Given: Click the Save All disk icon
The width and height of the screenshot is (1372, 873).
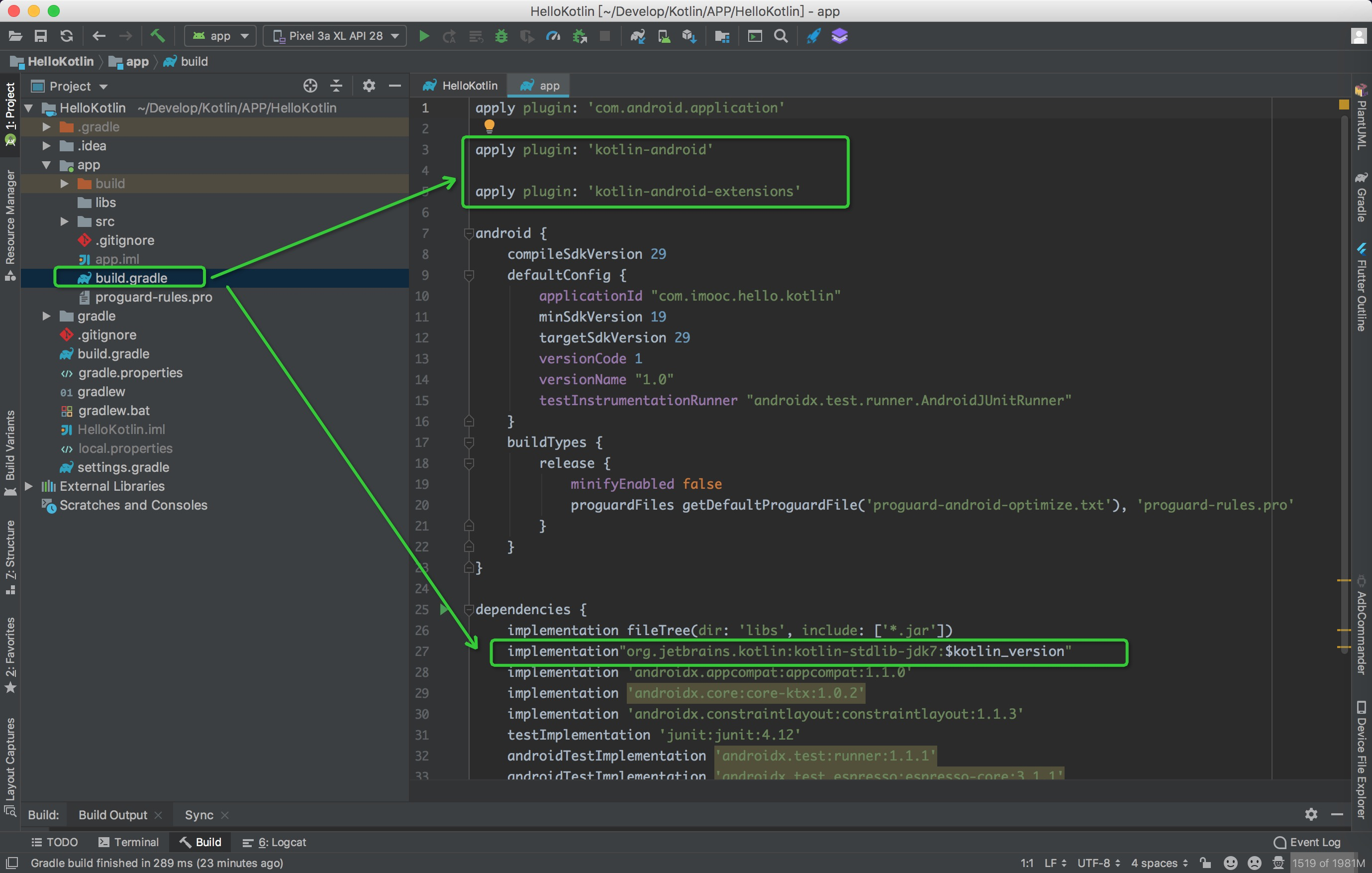Looking at the screenshot, I should [40, 36].
